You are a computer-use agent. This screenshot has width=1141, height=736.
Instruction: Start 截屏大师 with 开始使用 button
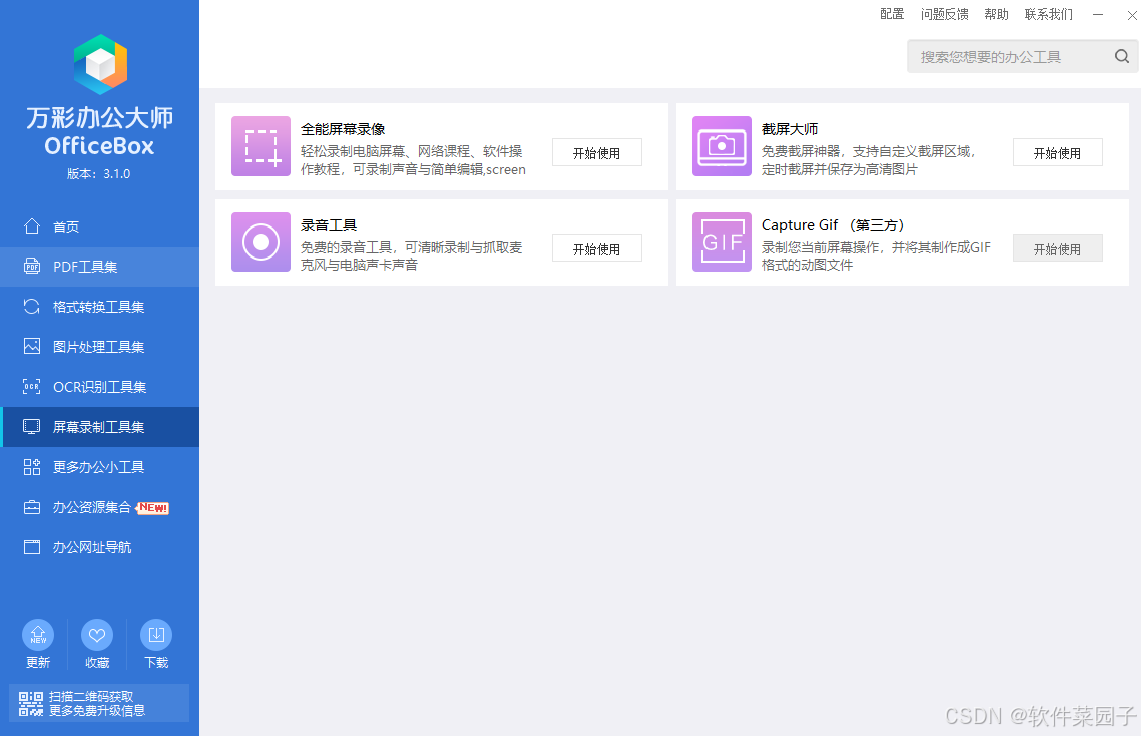(x=1057, y=152)
